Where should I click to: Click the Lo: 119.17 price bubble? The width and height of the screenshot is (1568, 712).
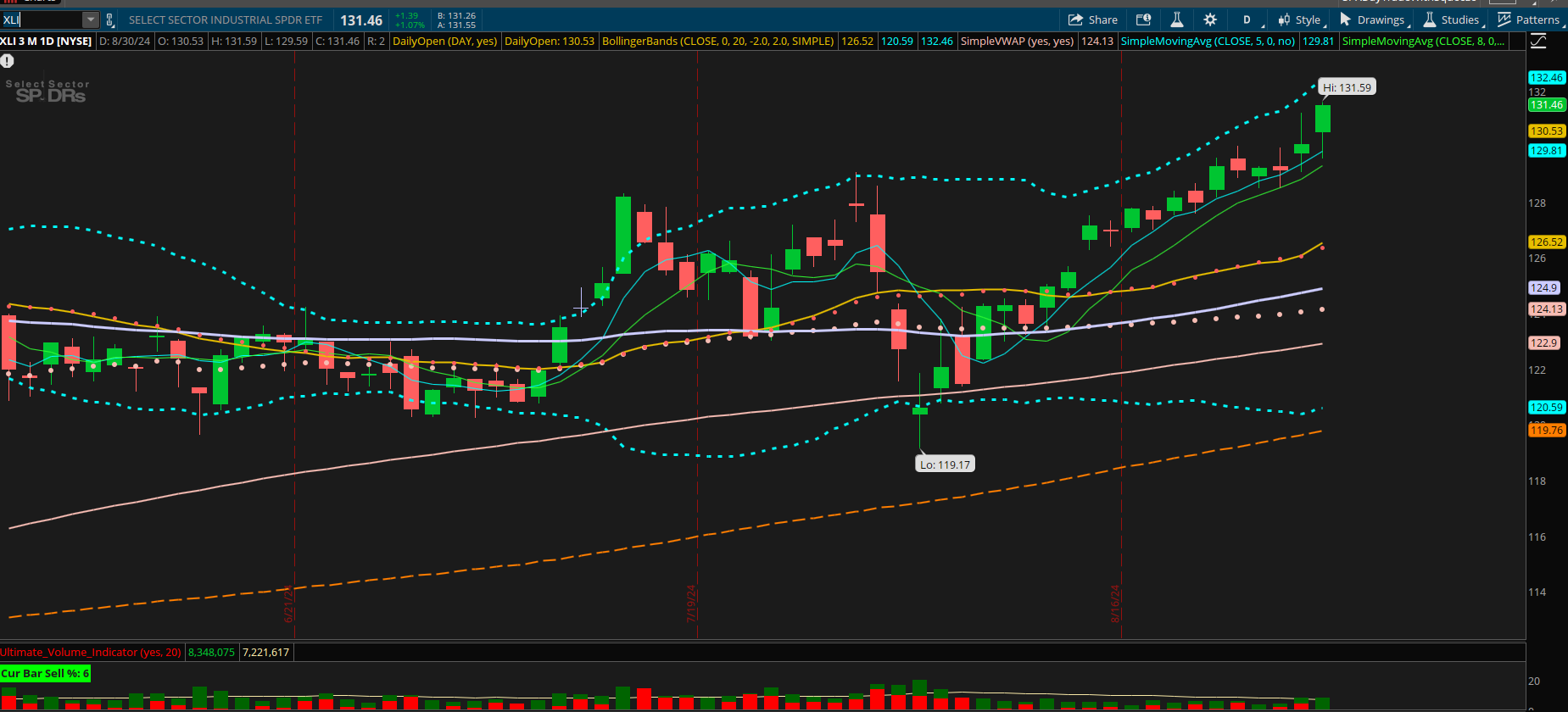coord(945,464)
